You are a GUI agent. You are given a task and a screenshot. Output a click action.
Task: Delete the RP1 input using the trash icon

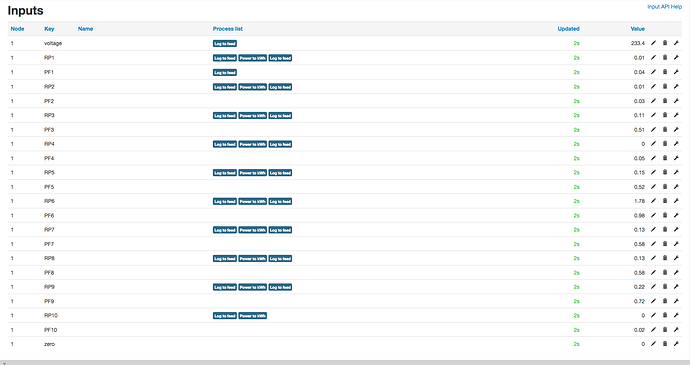665,57
